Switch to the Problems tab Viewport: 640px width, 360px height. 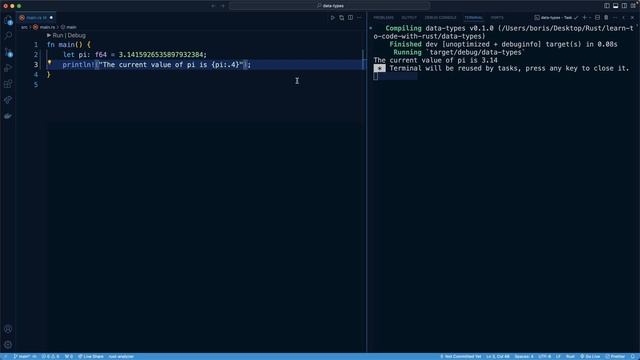(383, 18)
